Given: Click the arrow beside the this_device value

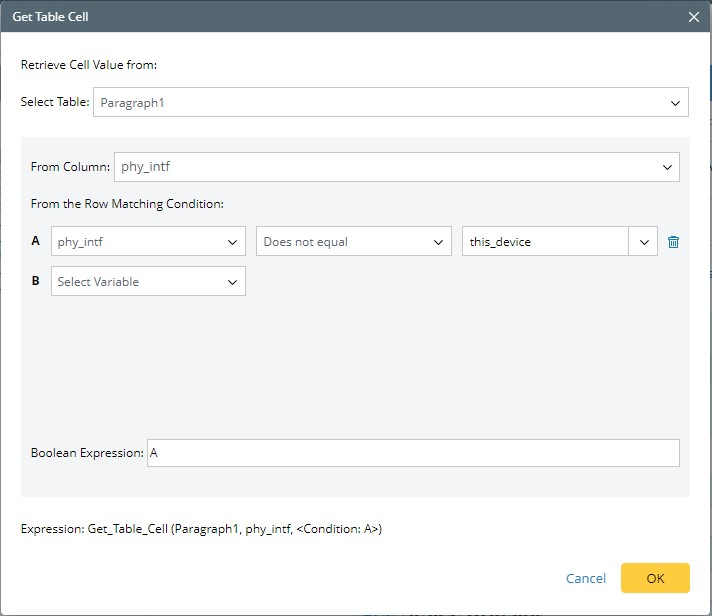Looking at the screenshot, I should (x=643, y=242).
